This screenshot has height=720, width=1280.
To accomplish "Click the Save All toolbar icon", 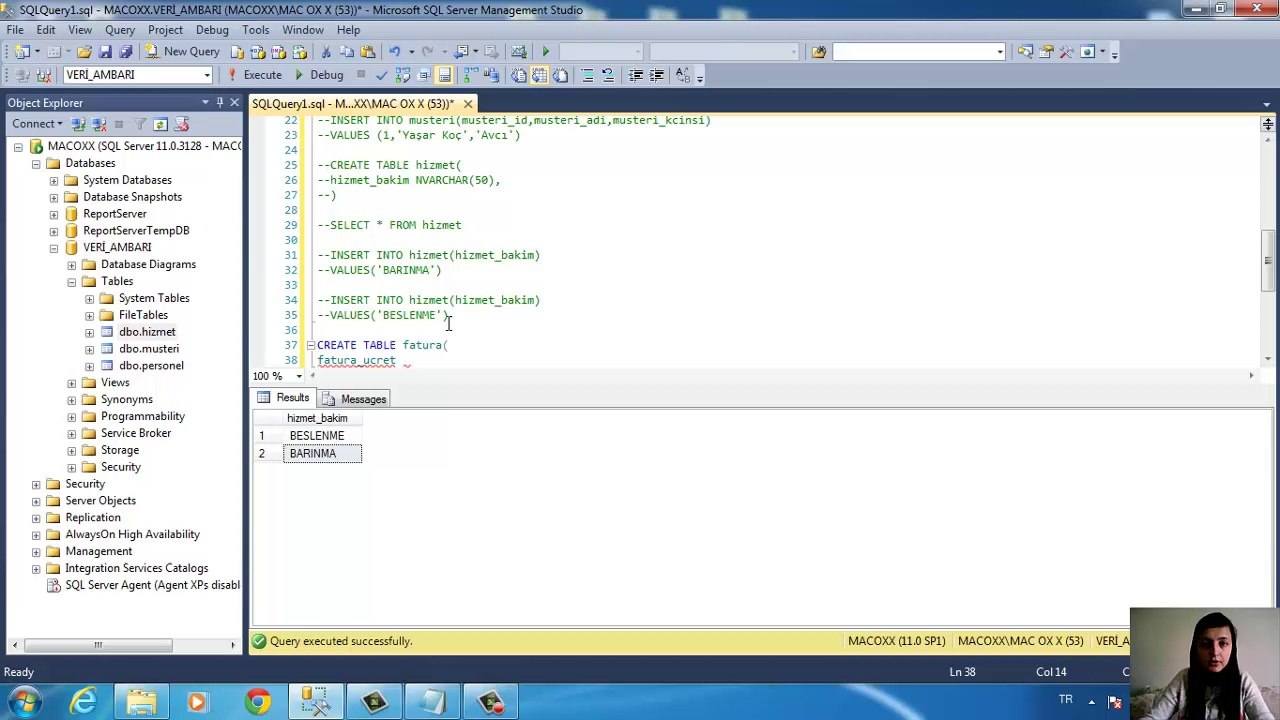I will tap(125, 52).
